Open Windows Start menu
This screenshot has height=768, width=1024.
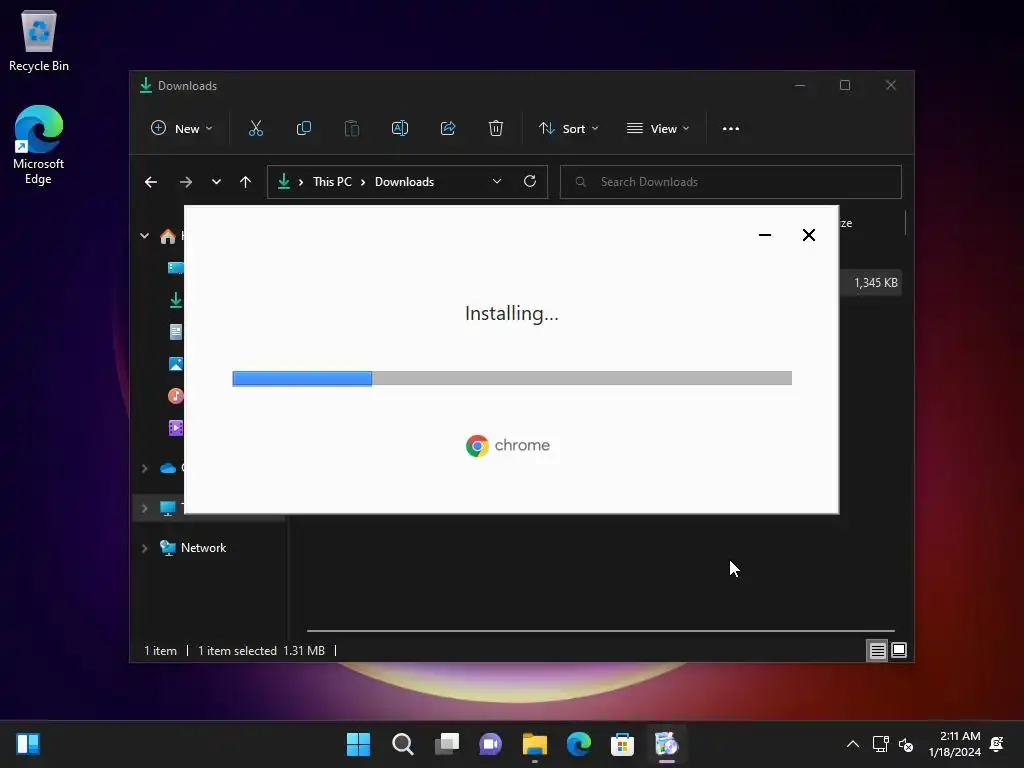tap(358, 744)
